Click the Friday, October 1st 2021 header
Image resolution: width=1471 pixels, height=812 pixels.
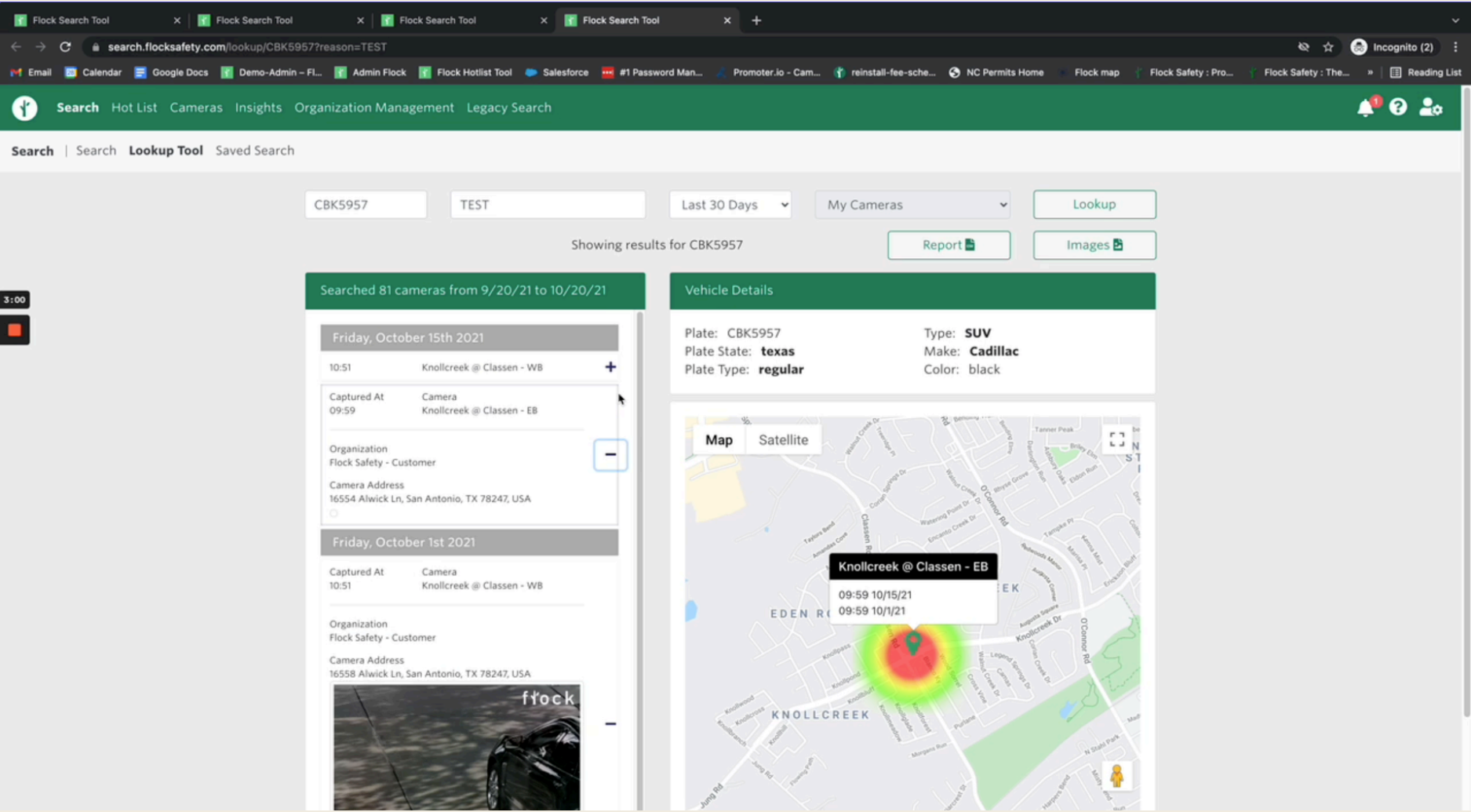469,542
